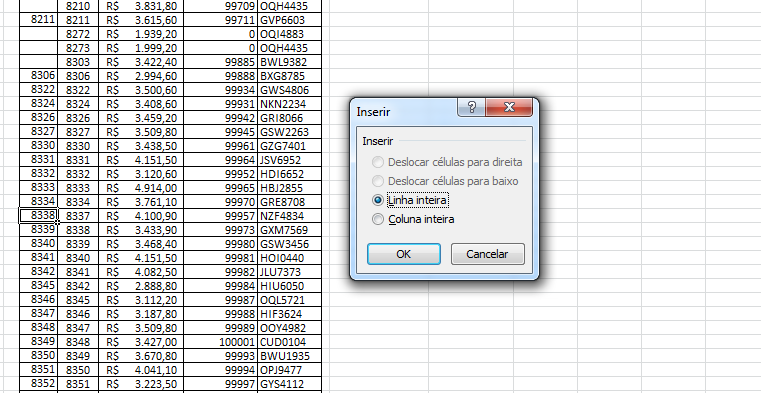Screen dimensions: 761x393
Task: Click cell showing 99934
Action: (221, 90)
